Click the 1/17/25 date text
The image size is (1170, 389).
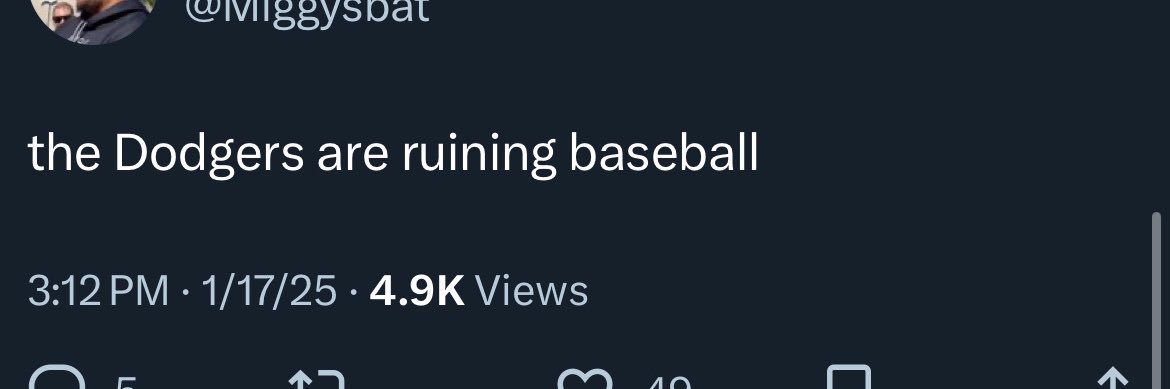(x=269, y=291)
